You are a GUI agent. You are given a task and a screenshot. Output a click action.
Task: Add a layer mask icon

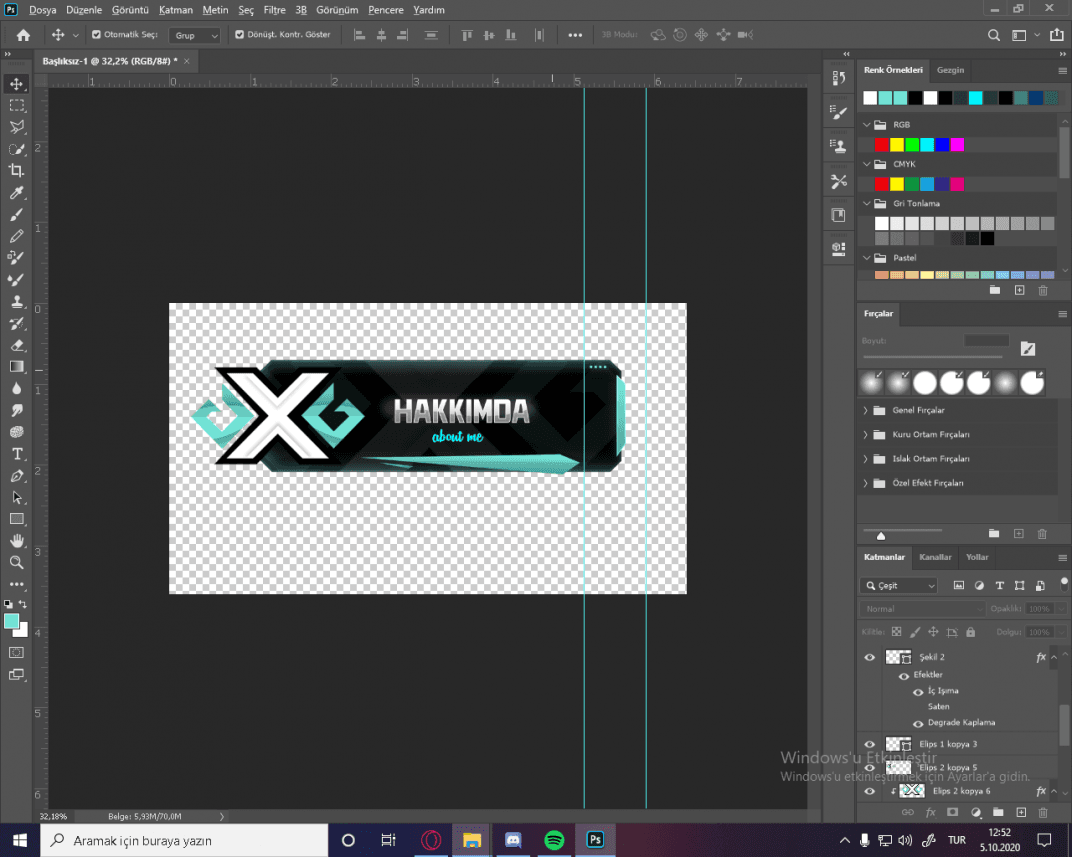[952, 812]
